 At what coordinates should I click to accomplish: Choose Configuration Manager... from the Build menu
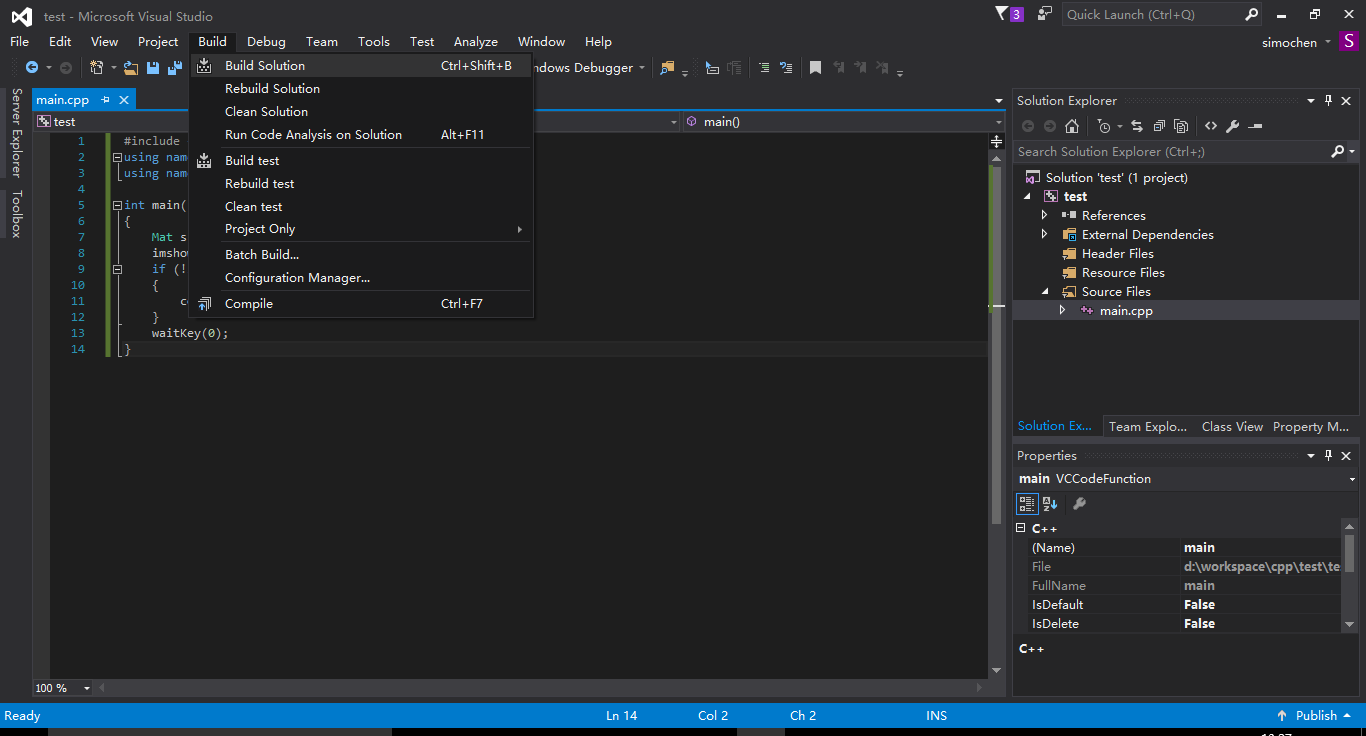pyautogui.click(x=361, y=278)
